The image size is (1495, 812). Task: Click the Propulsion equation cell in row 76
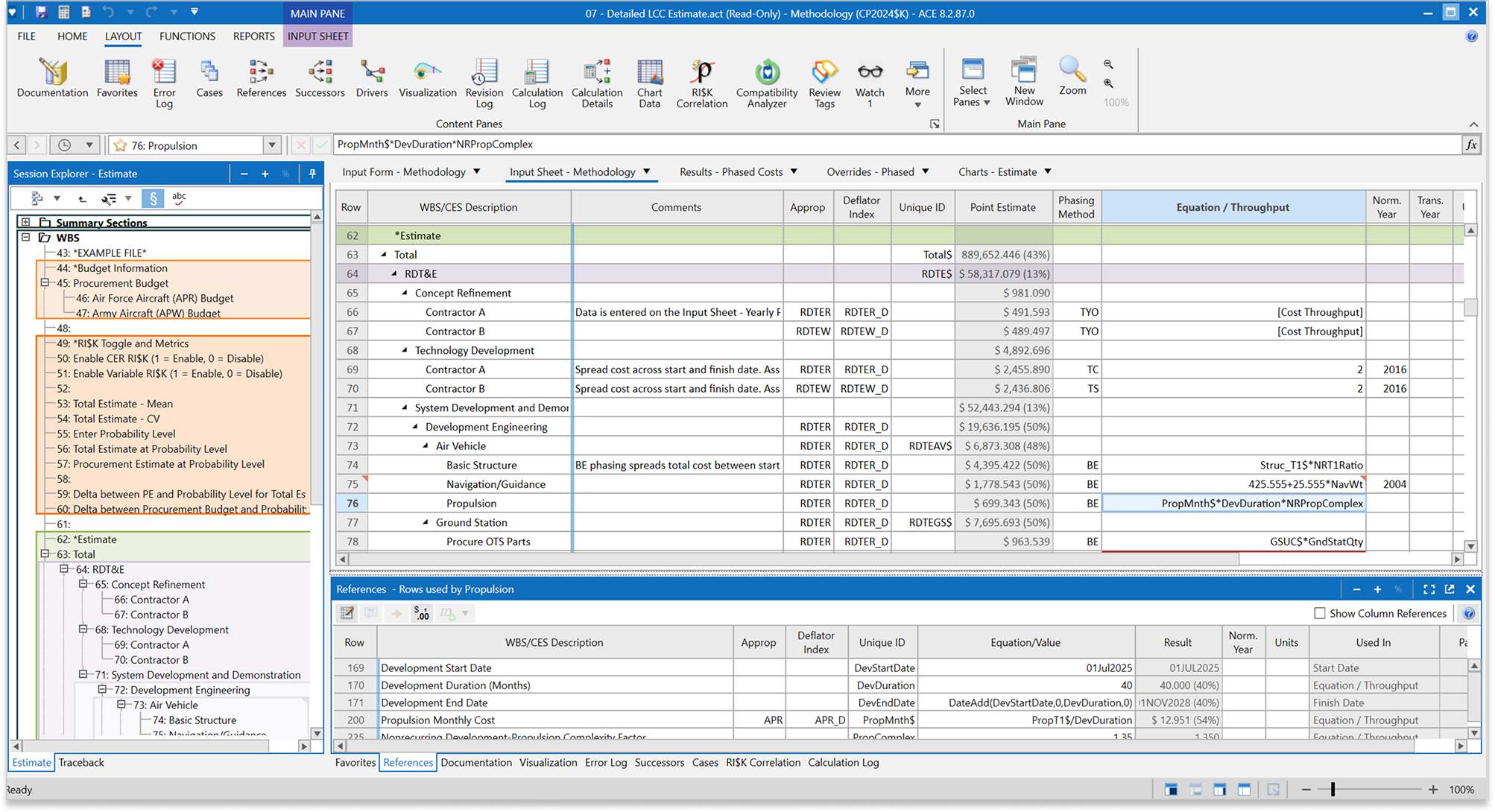[1232, 503]
